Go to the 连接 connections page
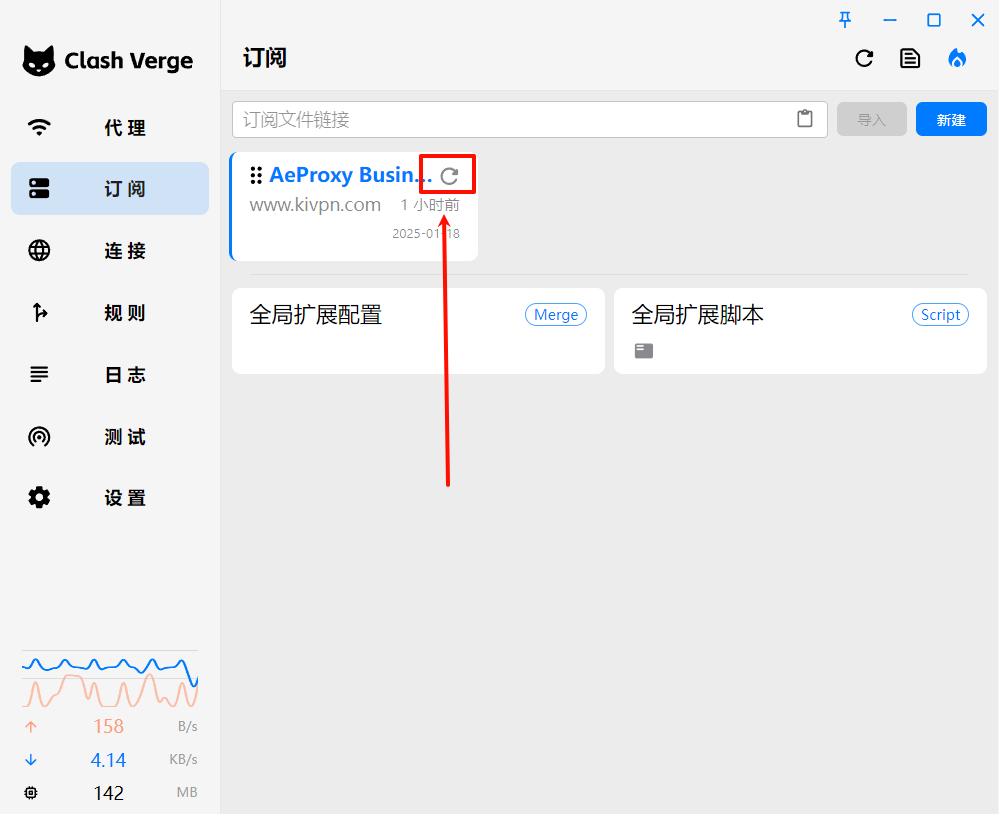This screenshot has width=999, height=814. point(110,250)
